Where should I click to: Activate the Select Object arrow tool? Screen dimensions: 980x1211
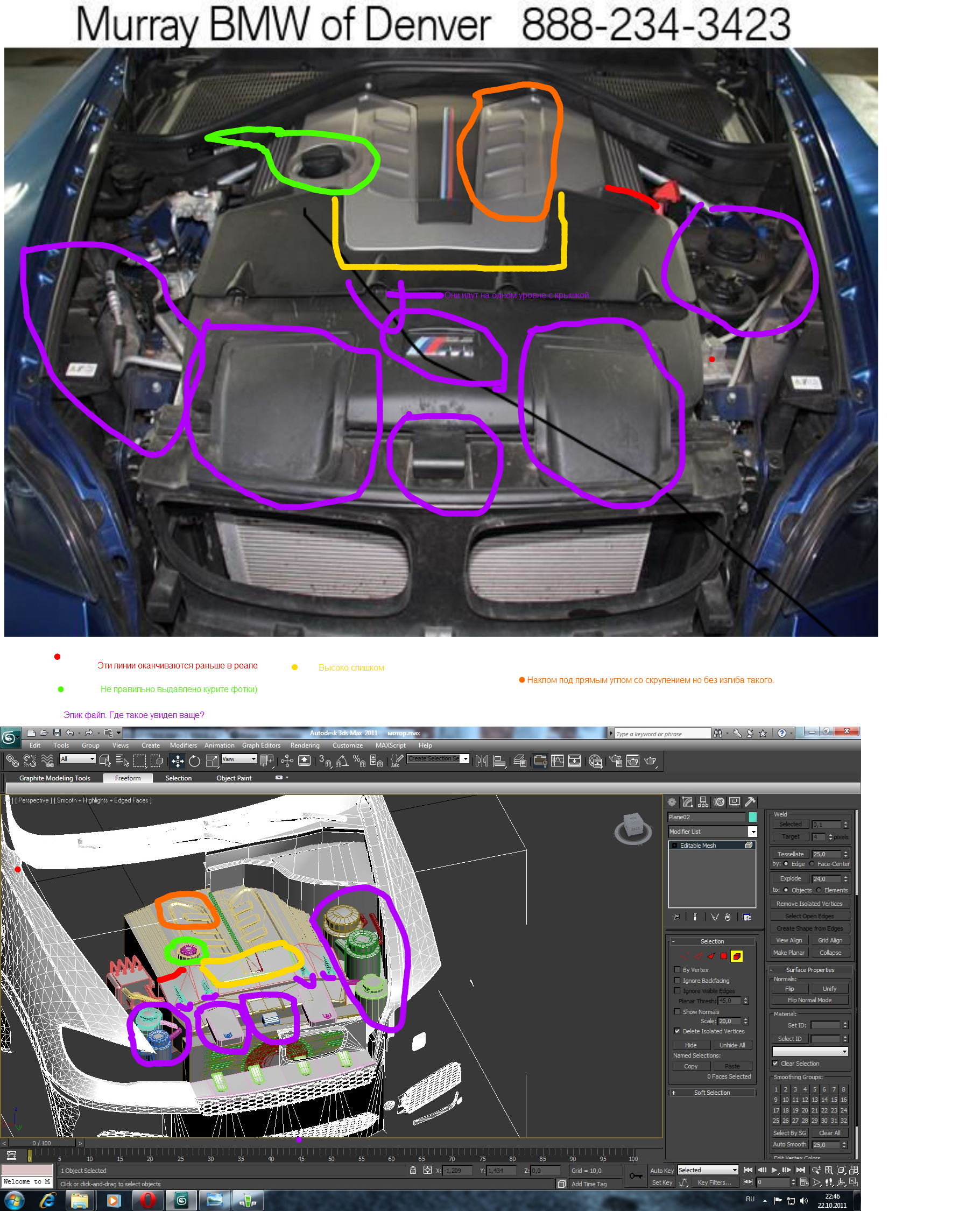105,761
